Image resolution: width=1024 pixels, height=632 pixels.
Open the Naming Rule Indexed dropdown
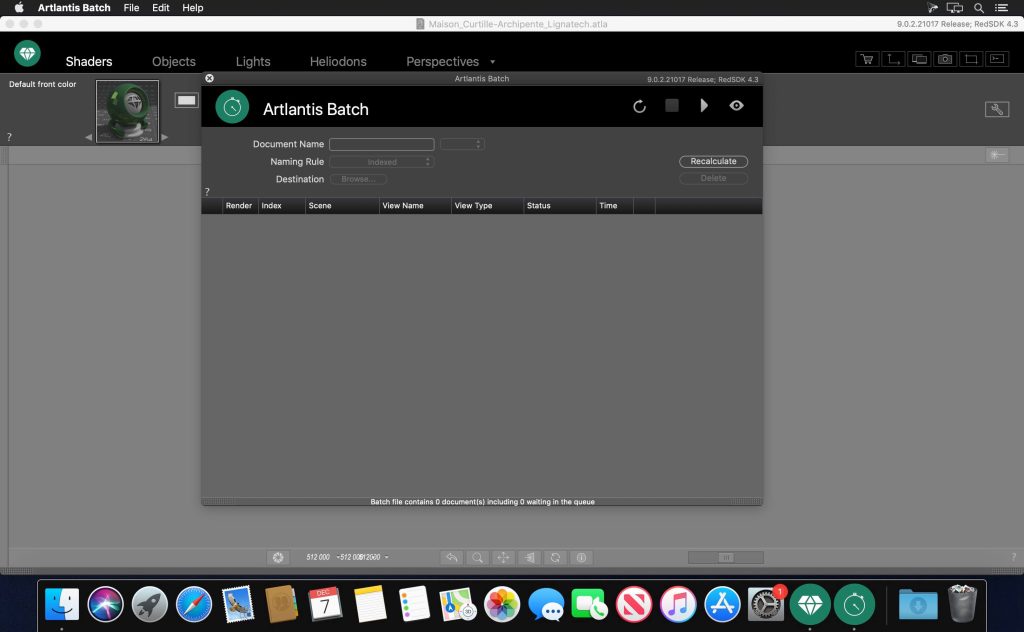coord(382,162)
